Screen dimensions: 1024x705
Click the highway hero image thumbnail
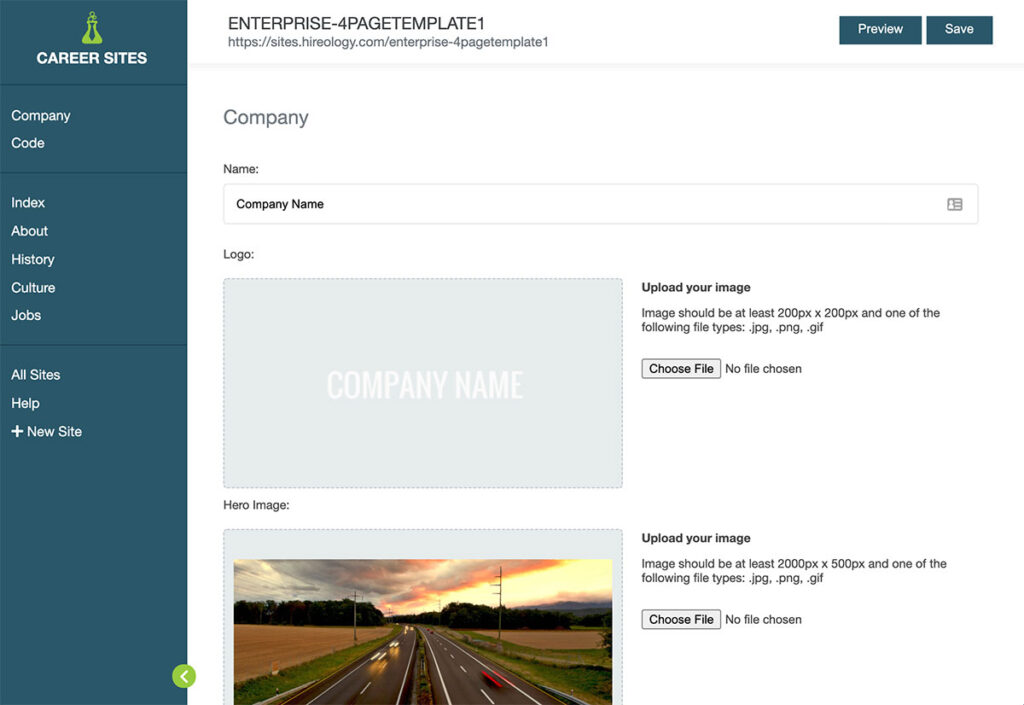point(423,632)
